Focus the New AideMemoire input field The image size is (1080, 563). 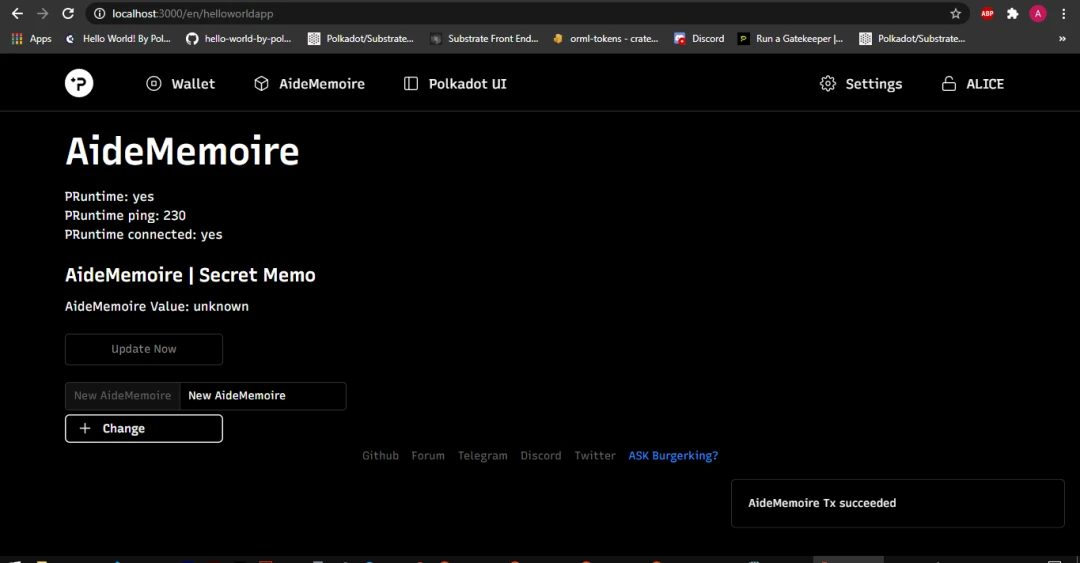coord(262,396)
